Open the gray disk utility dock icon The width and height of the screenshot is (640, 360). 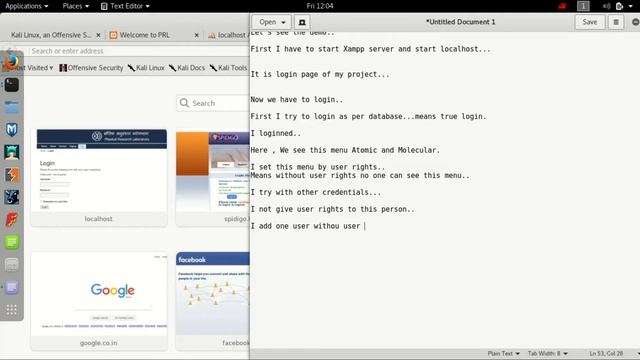pos(11,264)
